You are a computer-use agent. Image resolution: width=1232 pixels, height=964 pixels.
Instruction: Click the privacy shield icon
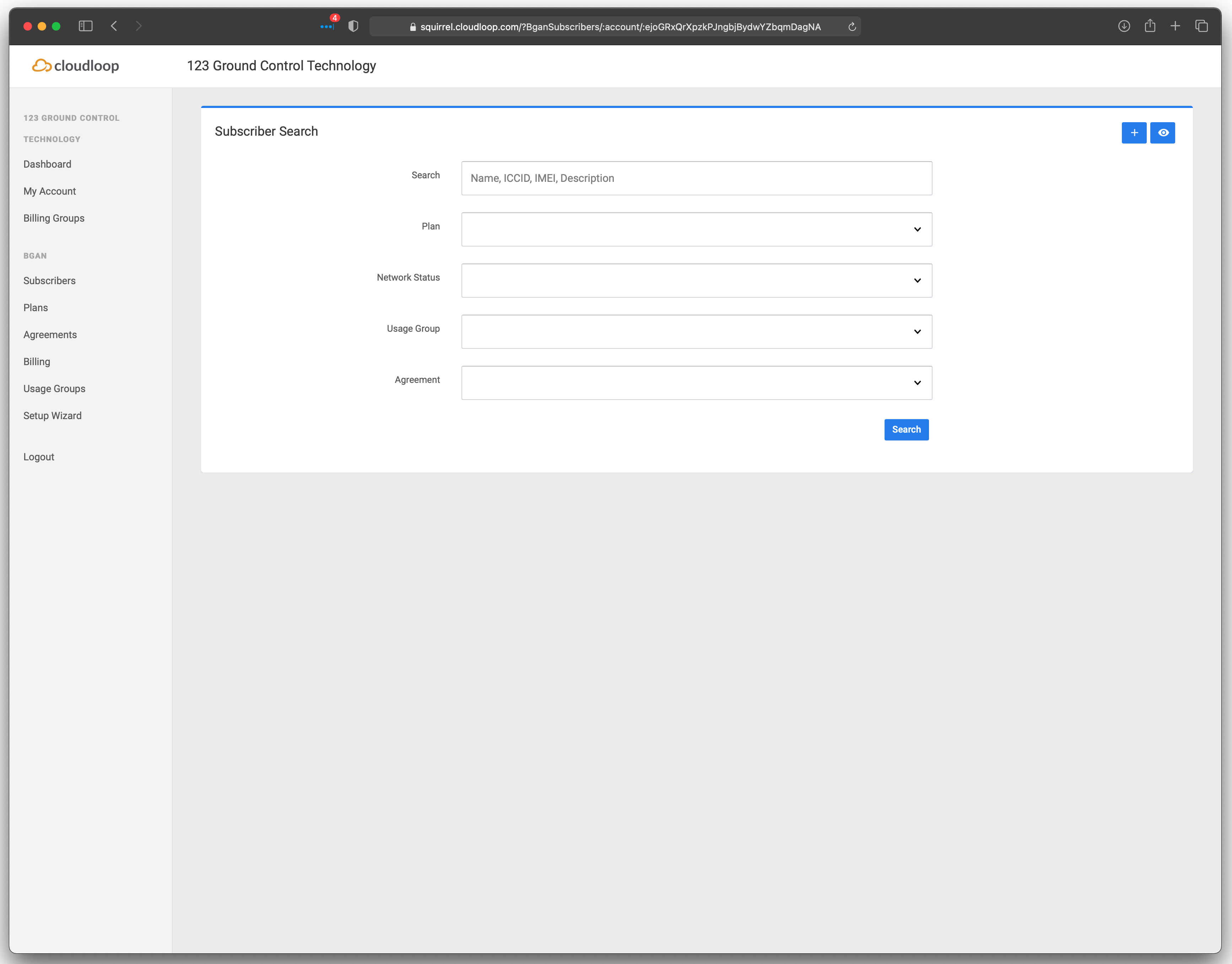pyautogui.click(x=353, y=26)
